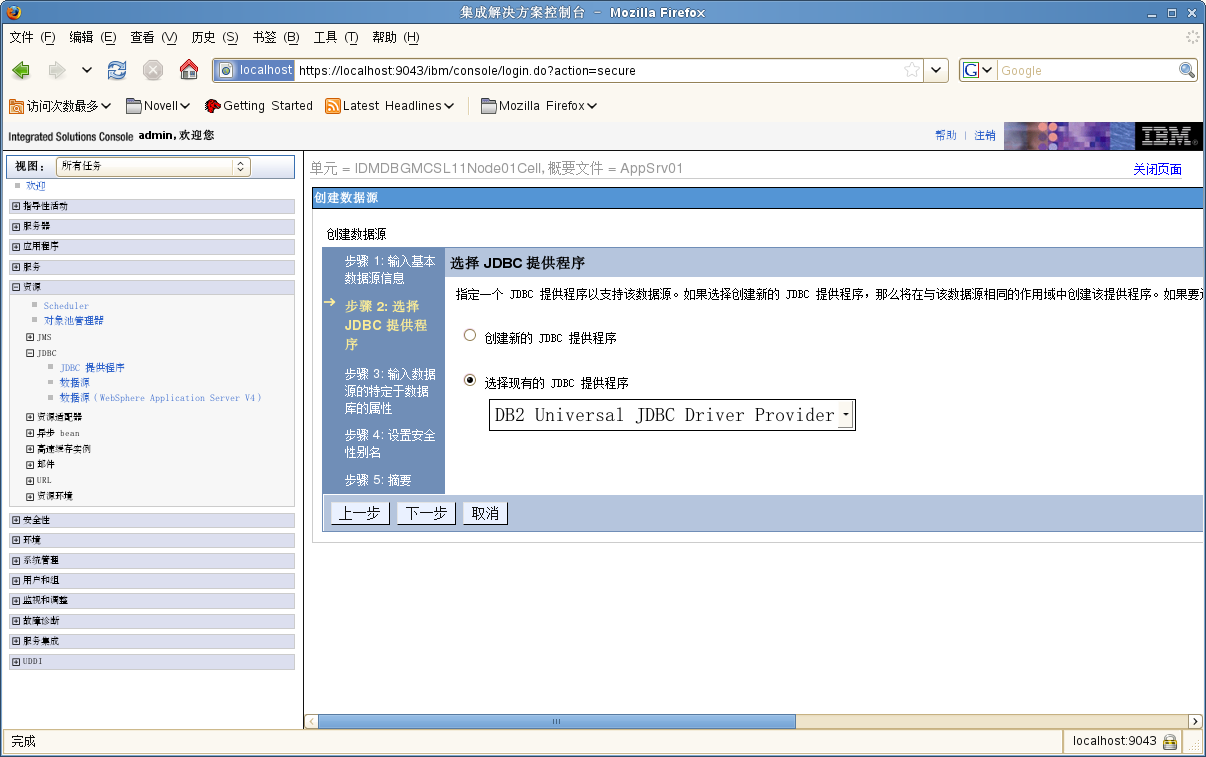The width and height of the screenshot is (1206, 757).
Task: Expand the 应用程序 section
Action: tap(16, 246)
